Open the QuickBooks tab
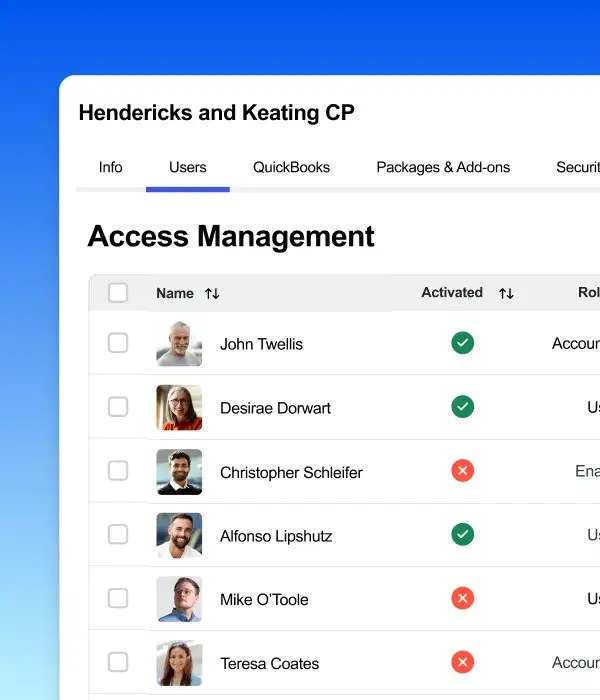This screenshot has height=700, width=600. tap(291, 167)
